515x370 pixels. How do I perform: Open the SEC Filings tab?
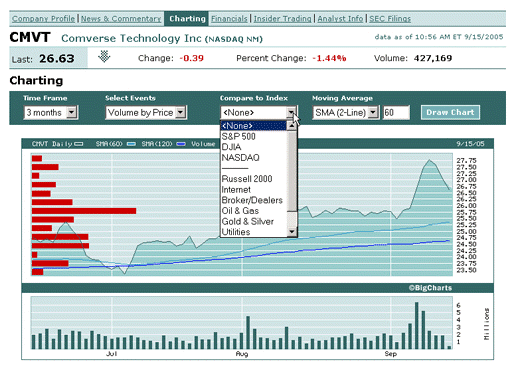[x=390, y=19]
